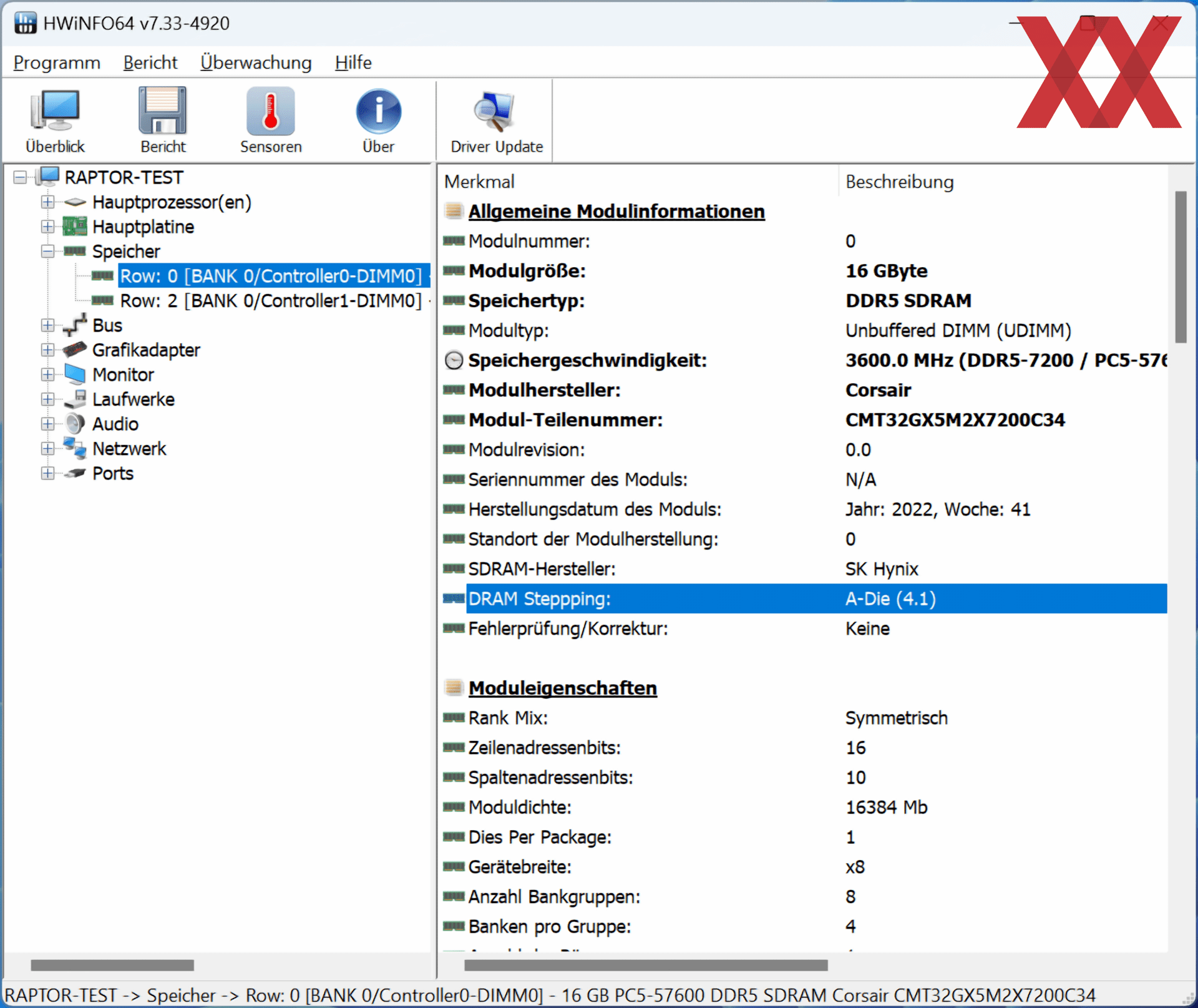Select Row: 2 Controller1-DIMM0 entry
The height and width of the screenshot is (1008, 1198).
[271, 301]
